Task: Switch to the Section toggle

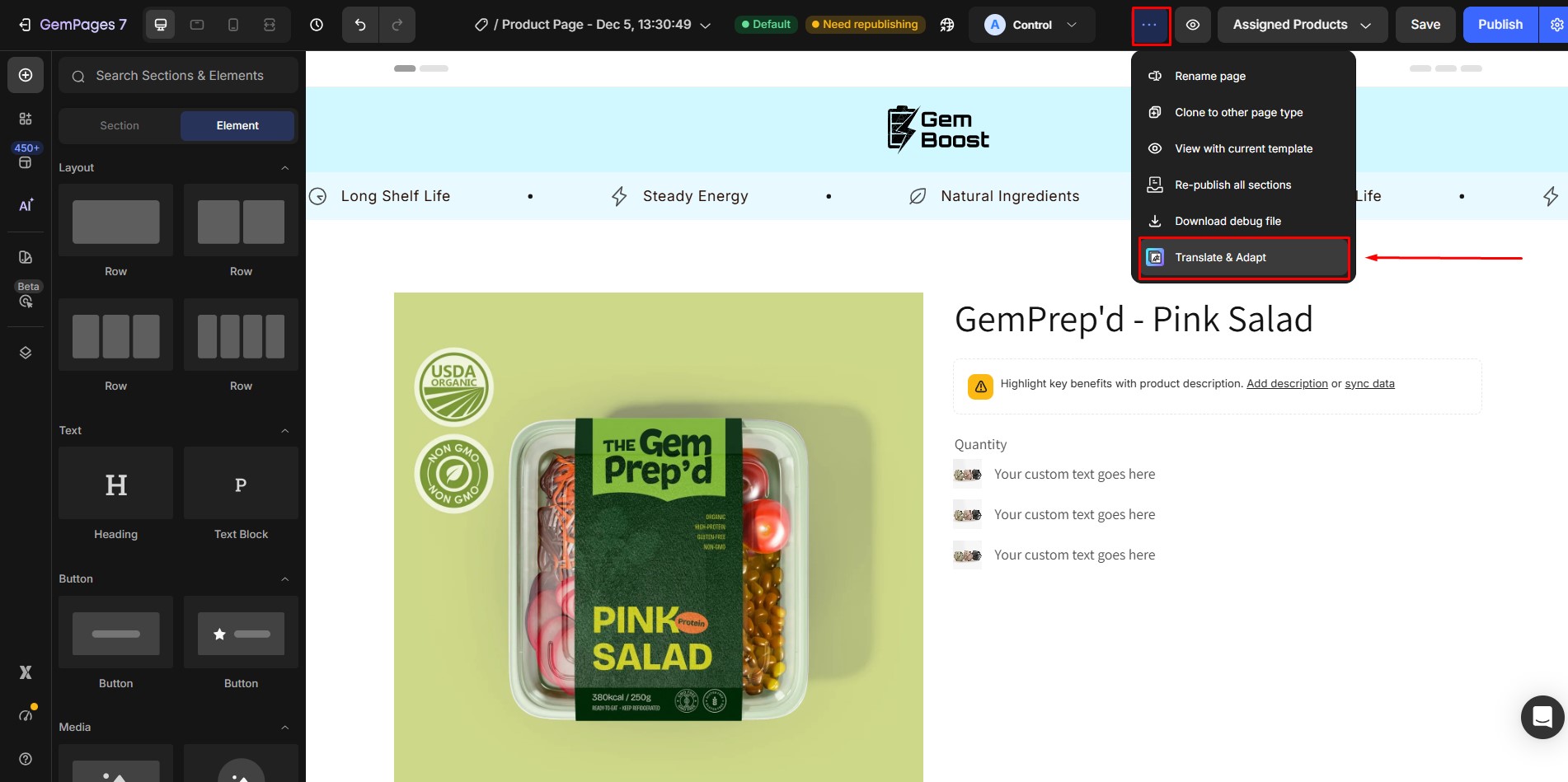Action: coord(120,125)
